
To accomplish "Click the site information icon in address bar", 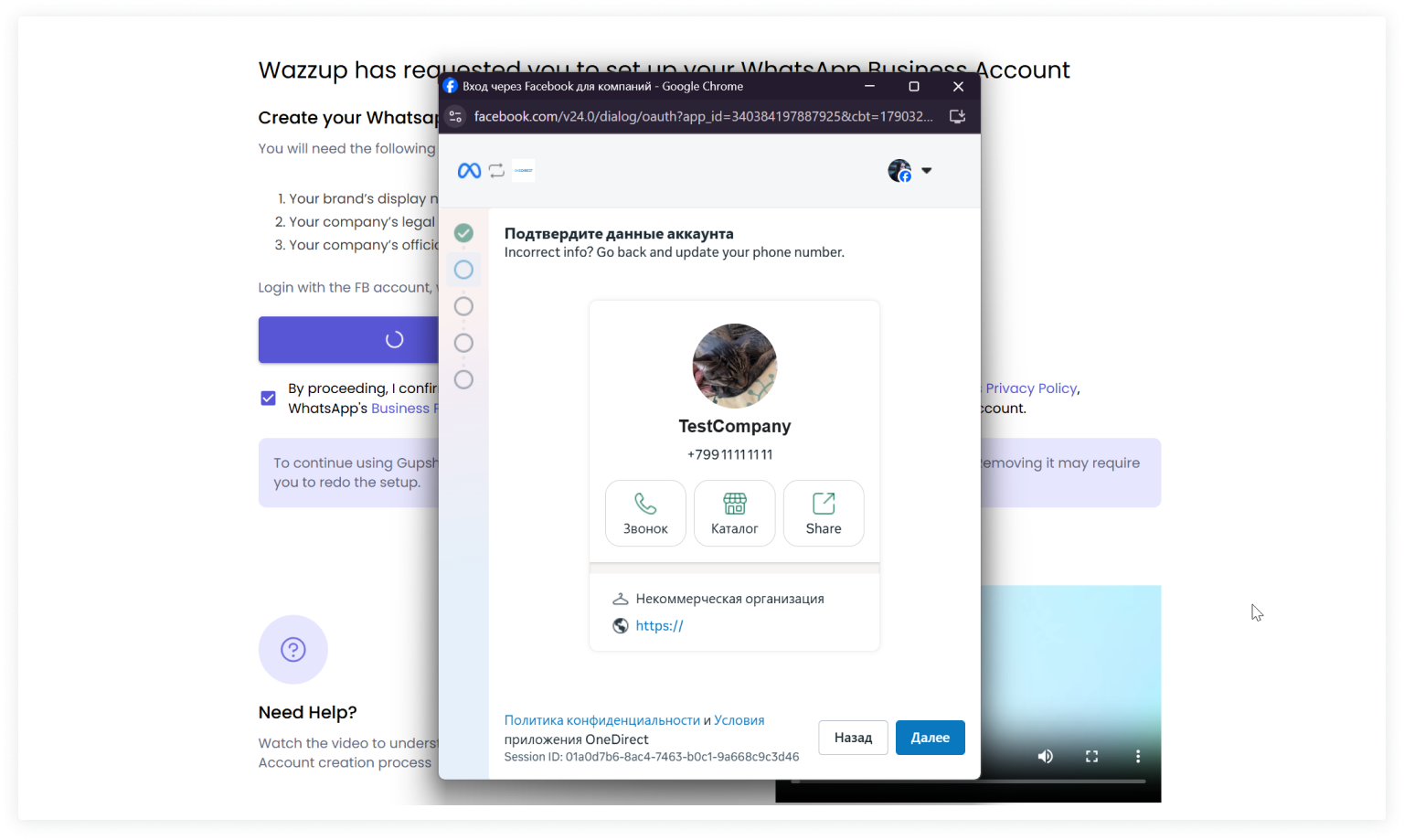I will 455,116.
